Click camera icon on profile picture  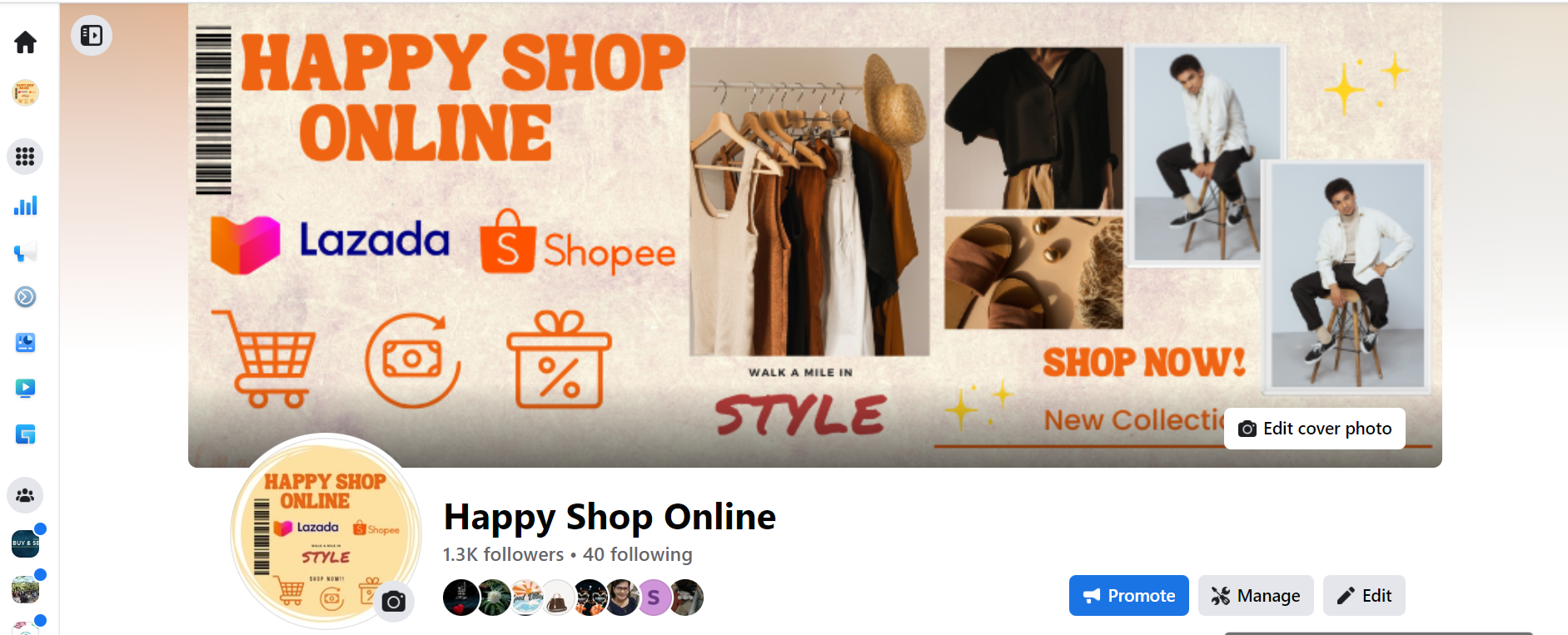(394, 601)
